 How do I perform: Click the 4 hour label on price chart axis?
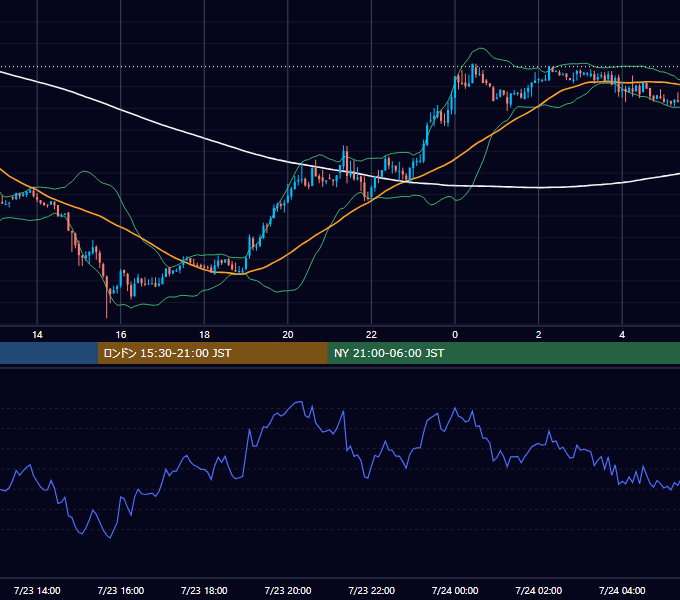coord(622,335)
